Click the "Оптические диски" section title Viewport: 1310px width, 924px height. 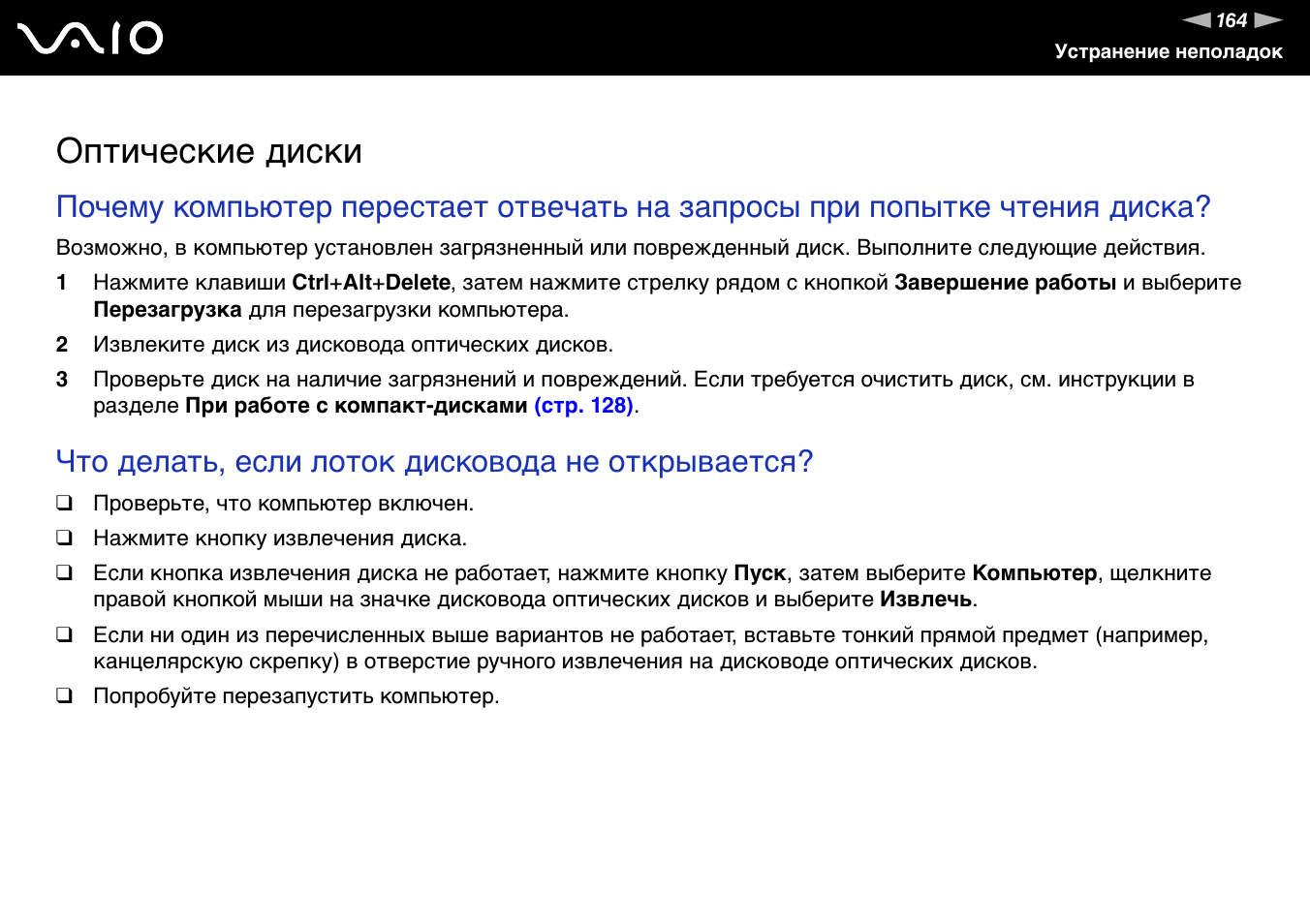209,151
